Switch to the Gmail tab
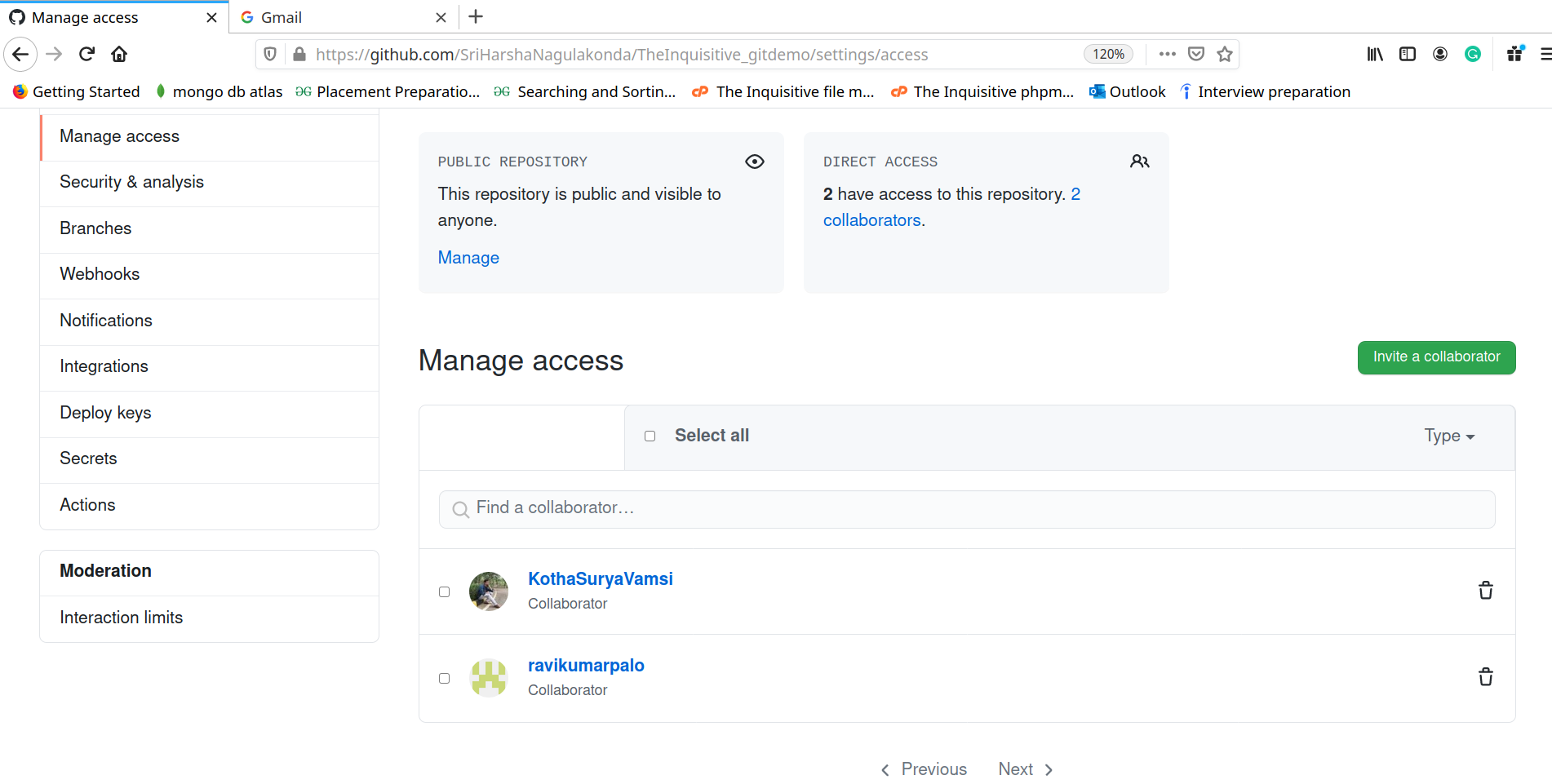 326,16
